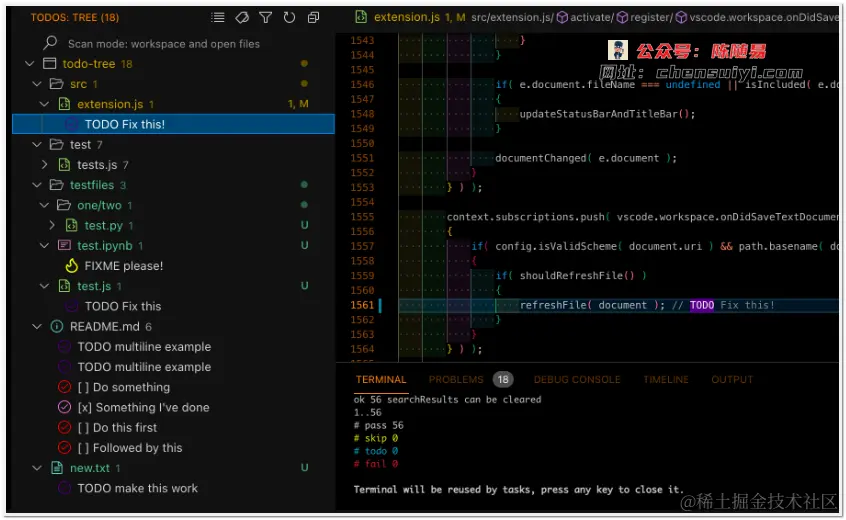
Task: Click the src folder icon
Action: (x=57, y=84)
